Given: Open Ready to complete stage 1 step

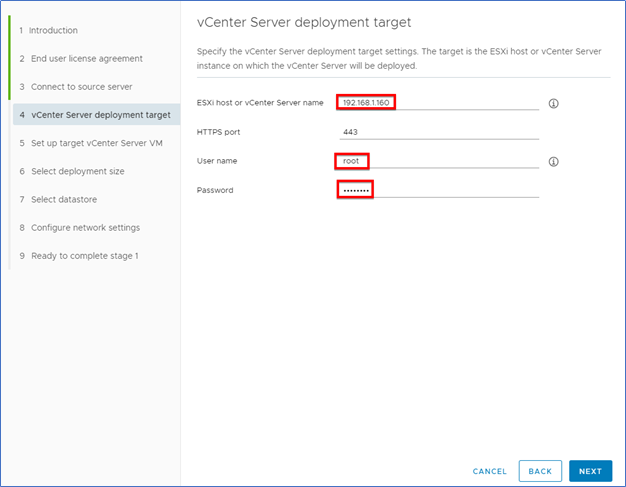Looking at the screenshot, I should click(79, 256).
